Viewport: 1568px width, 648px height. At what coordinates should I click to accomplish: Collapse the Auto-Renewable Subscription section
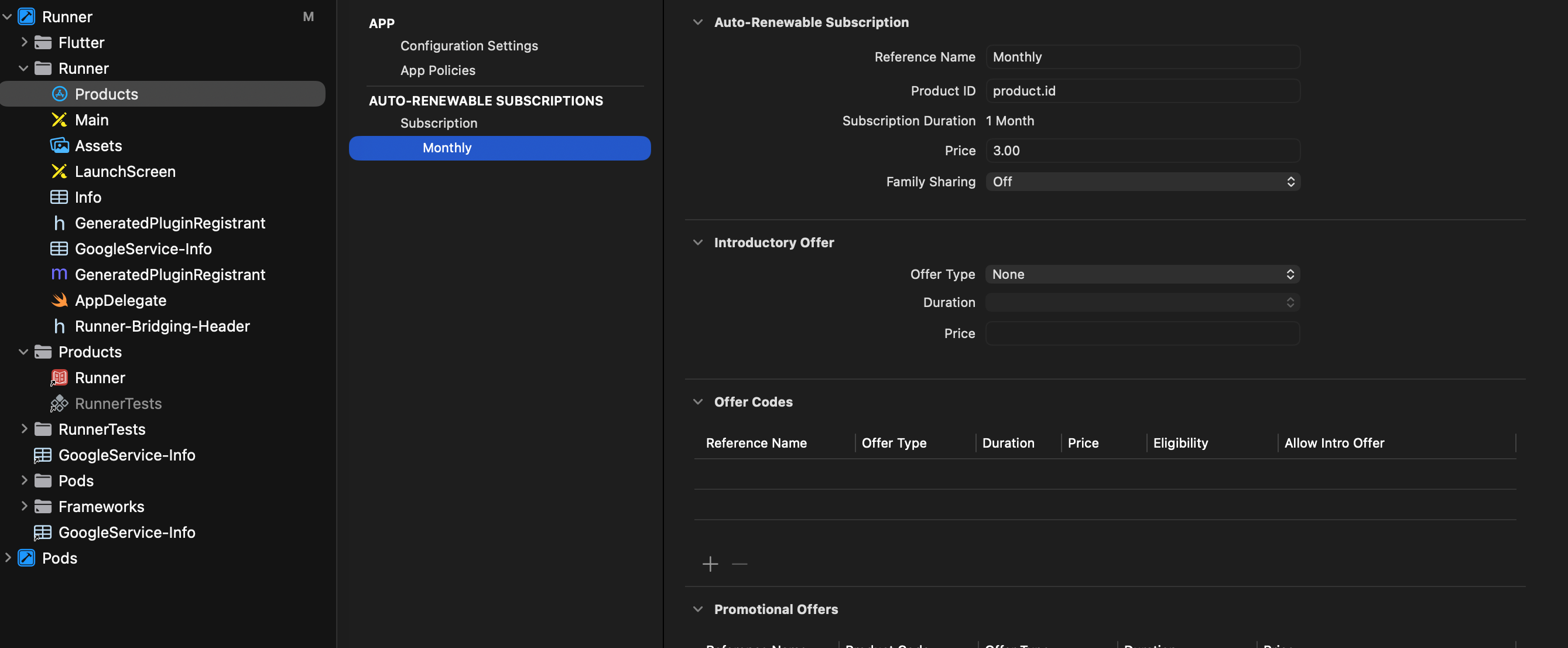click(x=698, y=22)
